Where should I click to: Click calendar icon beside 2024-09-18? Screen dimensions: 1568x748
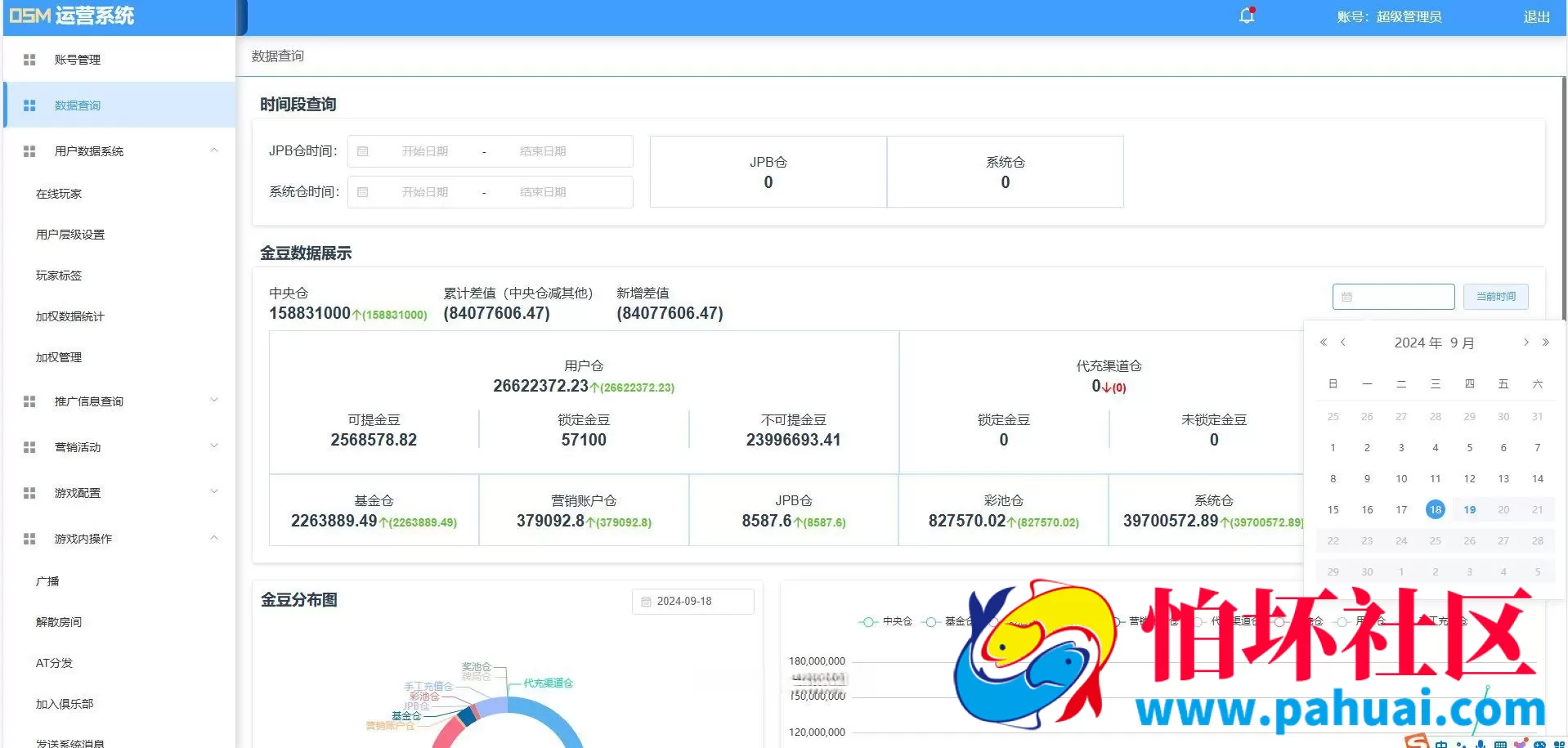click(646, 602)
